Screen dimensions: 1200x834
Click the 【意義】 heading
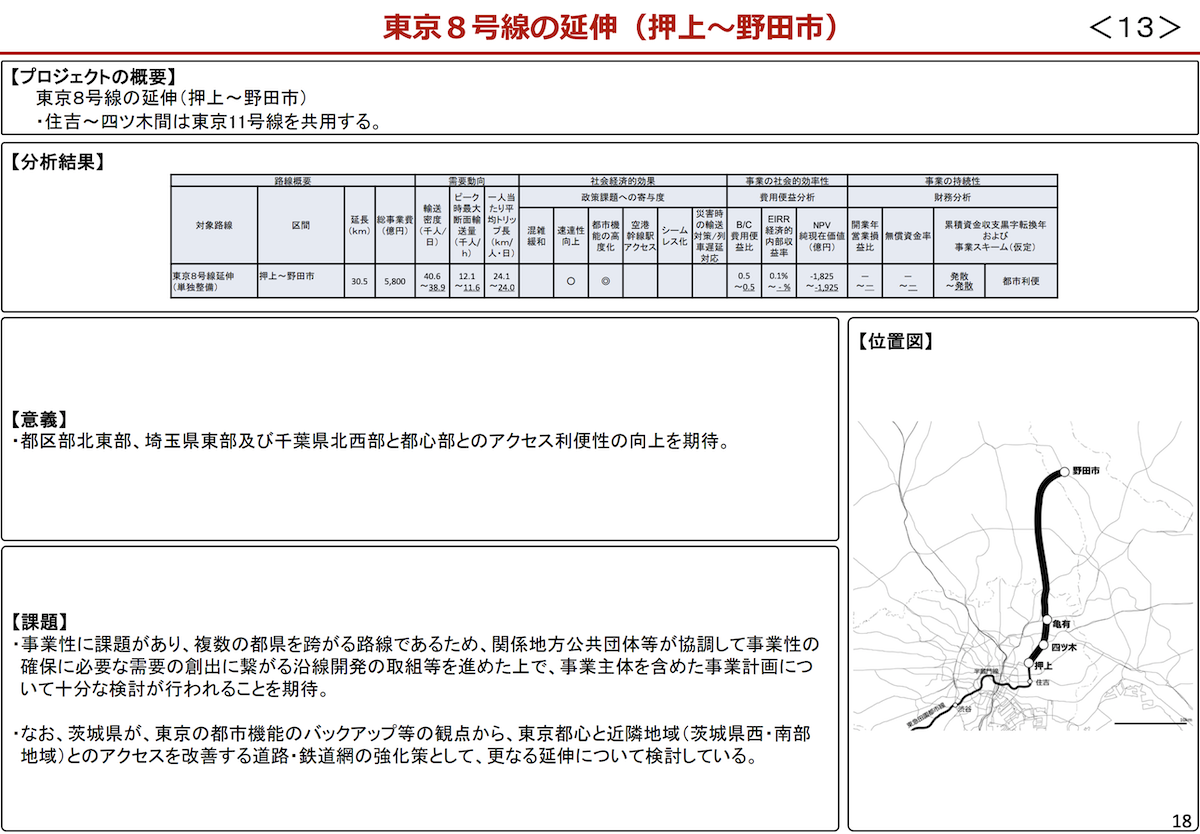click(41, 420)
